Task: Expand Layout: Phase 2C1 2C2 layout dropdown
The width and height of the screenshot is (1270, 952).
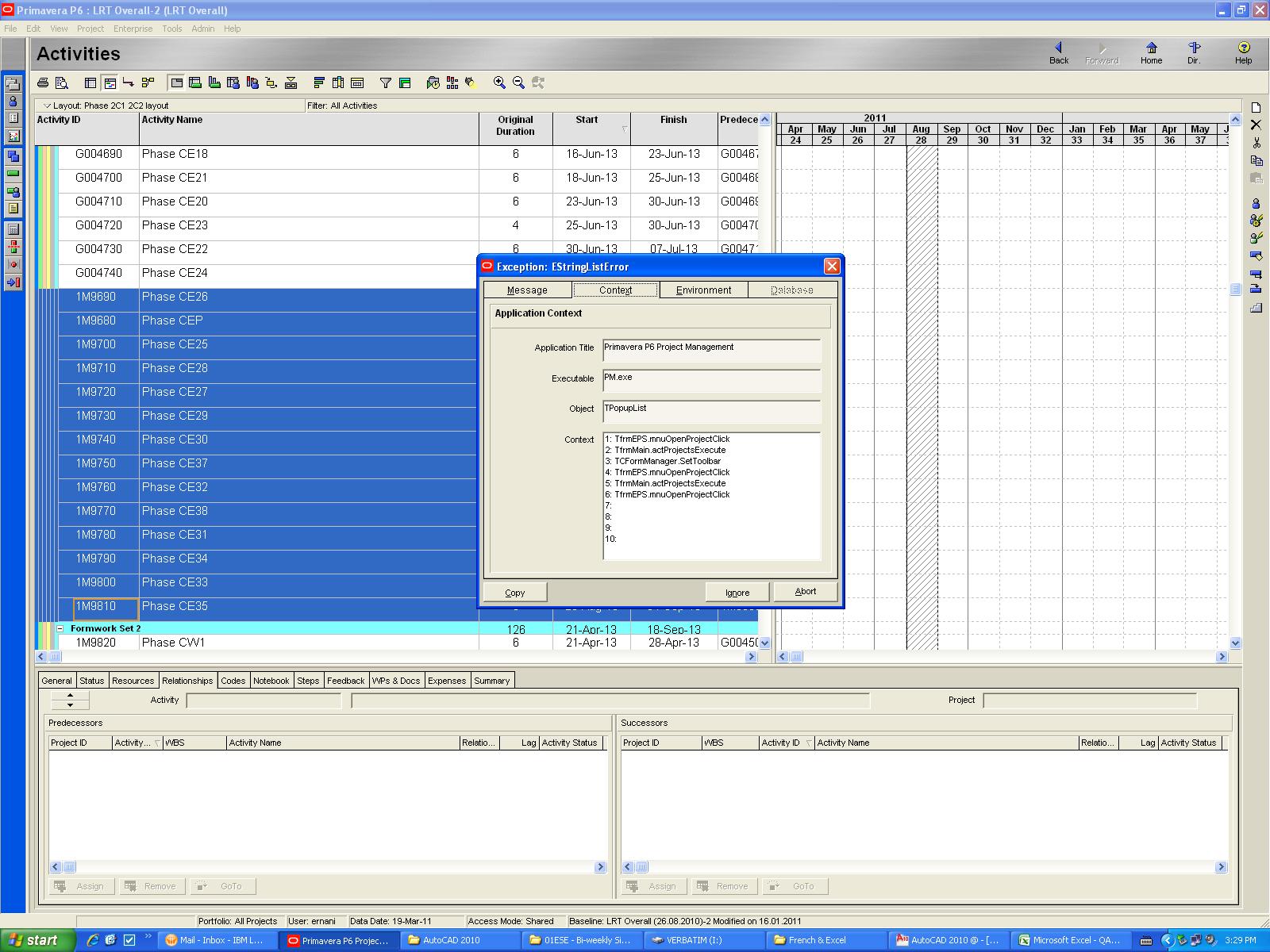Action: pyautogui.click(x=47, y=106)
